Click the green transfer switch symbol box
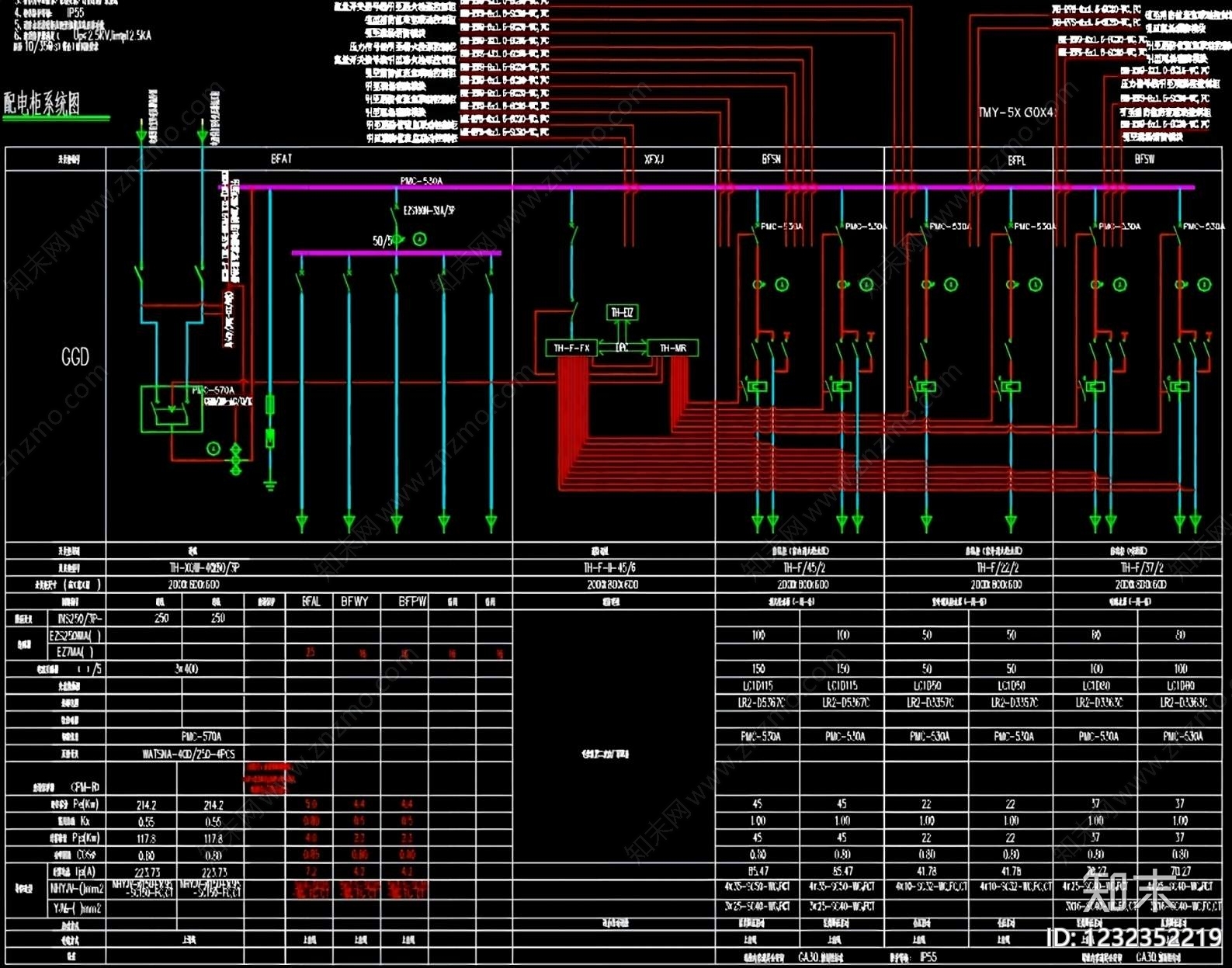 [x=171, y=409]
